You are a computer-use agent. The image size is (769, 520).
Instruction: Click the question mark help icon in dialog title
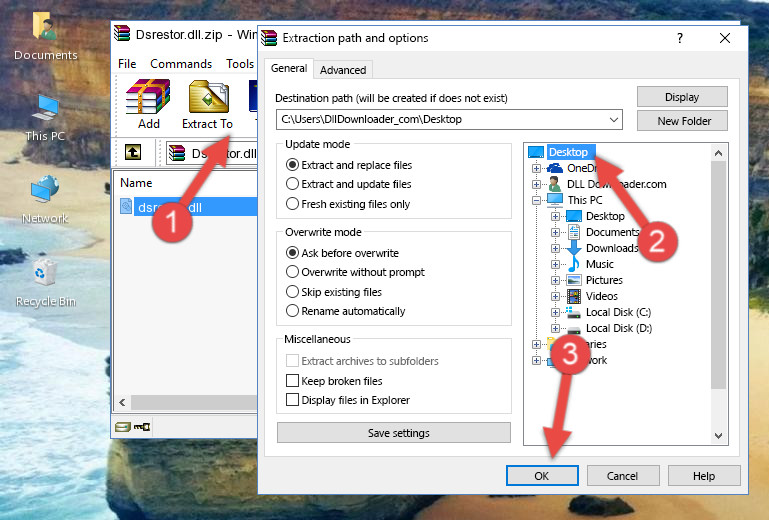680,38
